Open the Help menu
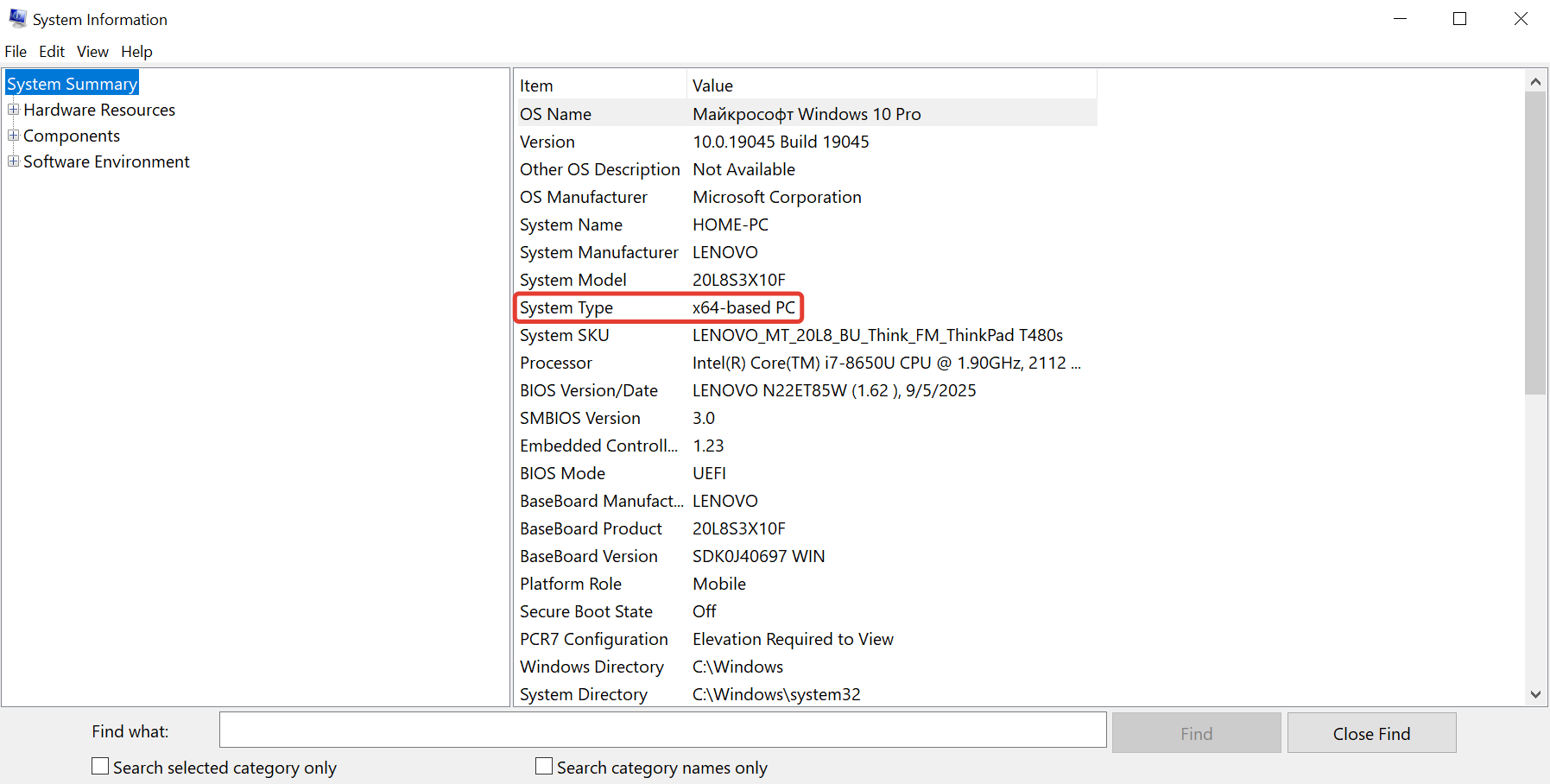 pos(136,52)
